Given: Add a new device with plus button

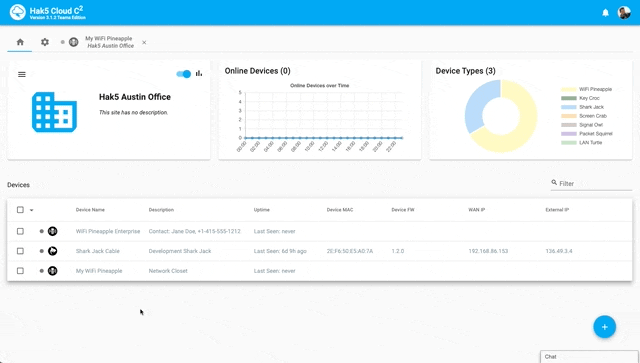Looking at the screenshot, I should pos(604,327).
